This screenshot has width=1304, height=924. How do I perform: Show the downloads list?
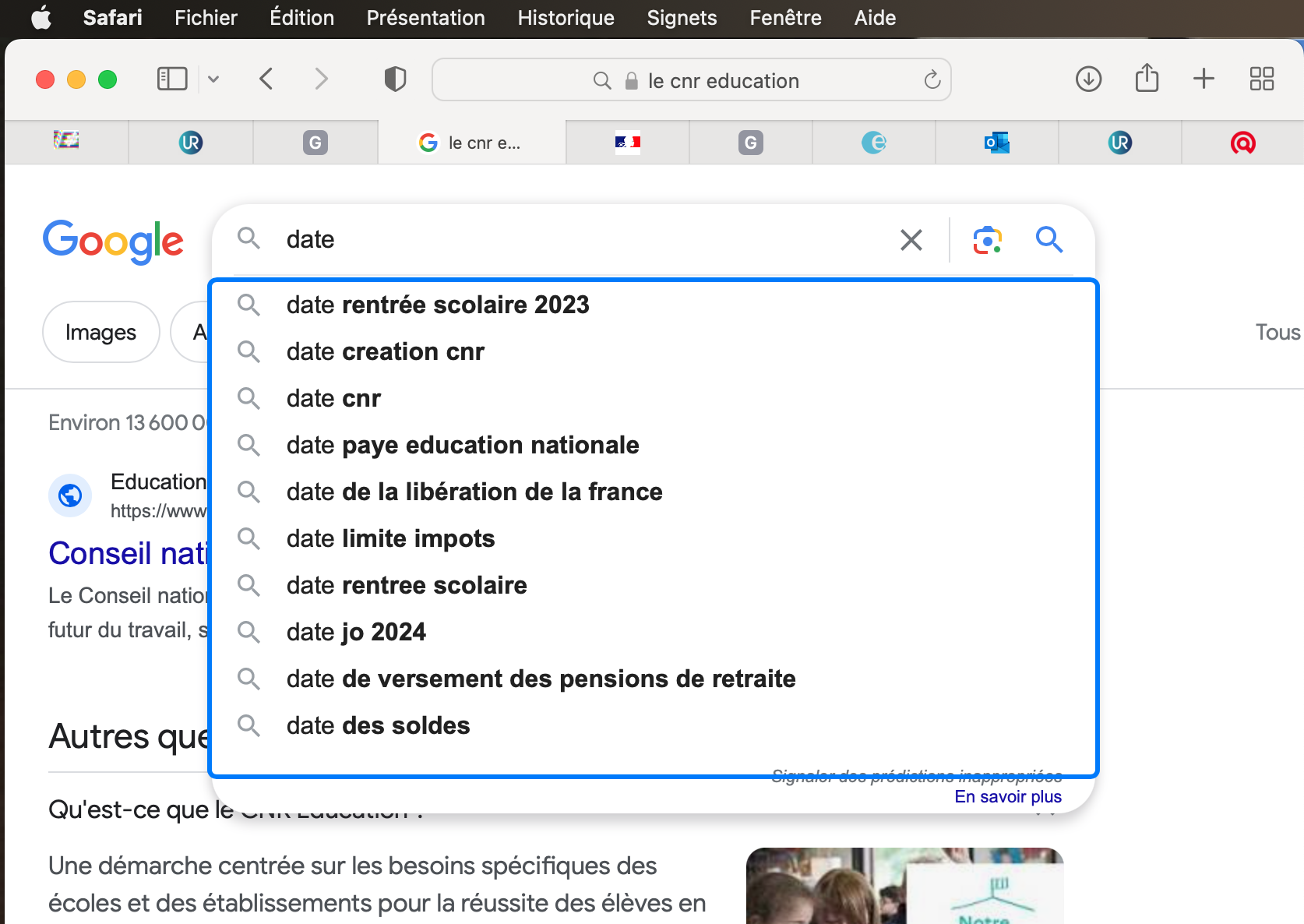pos(1088,79)
